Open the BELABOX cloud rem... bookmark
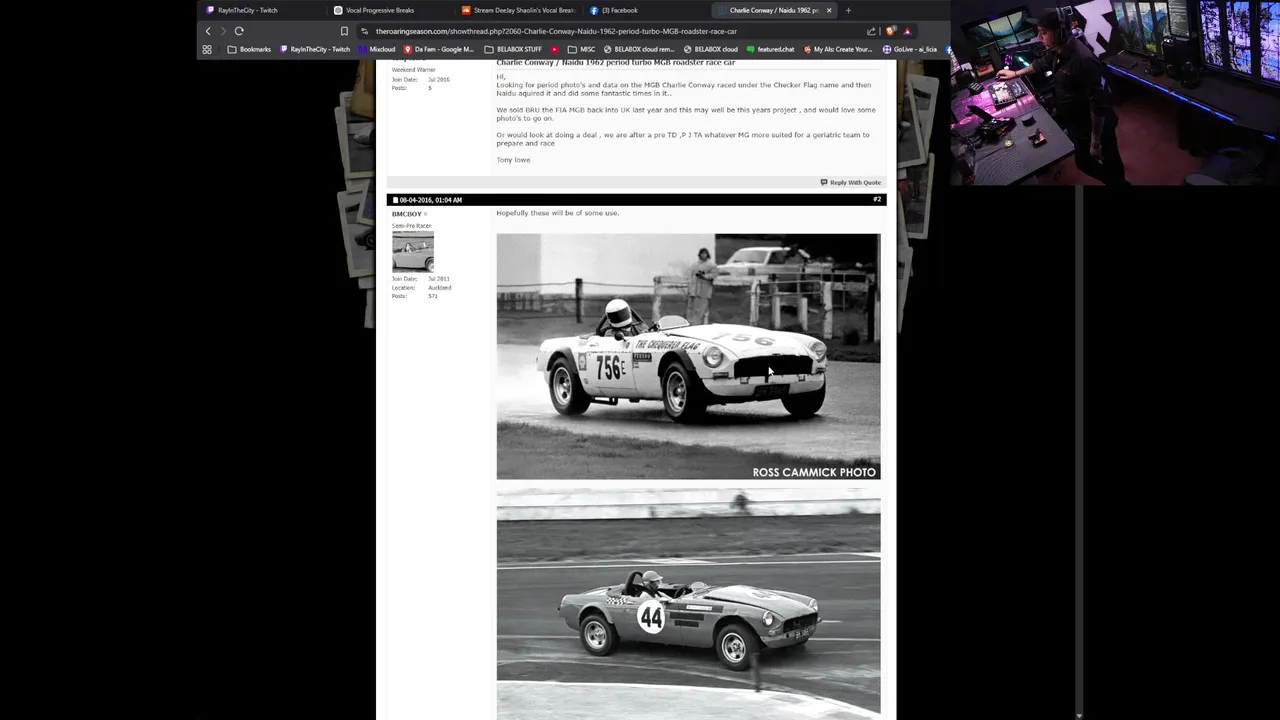Screen dimensions: 1280x720 (639, 49)
